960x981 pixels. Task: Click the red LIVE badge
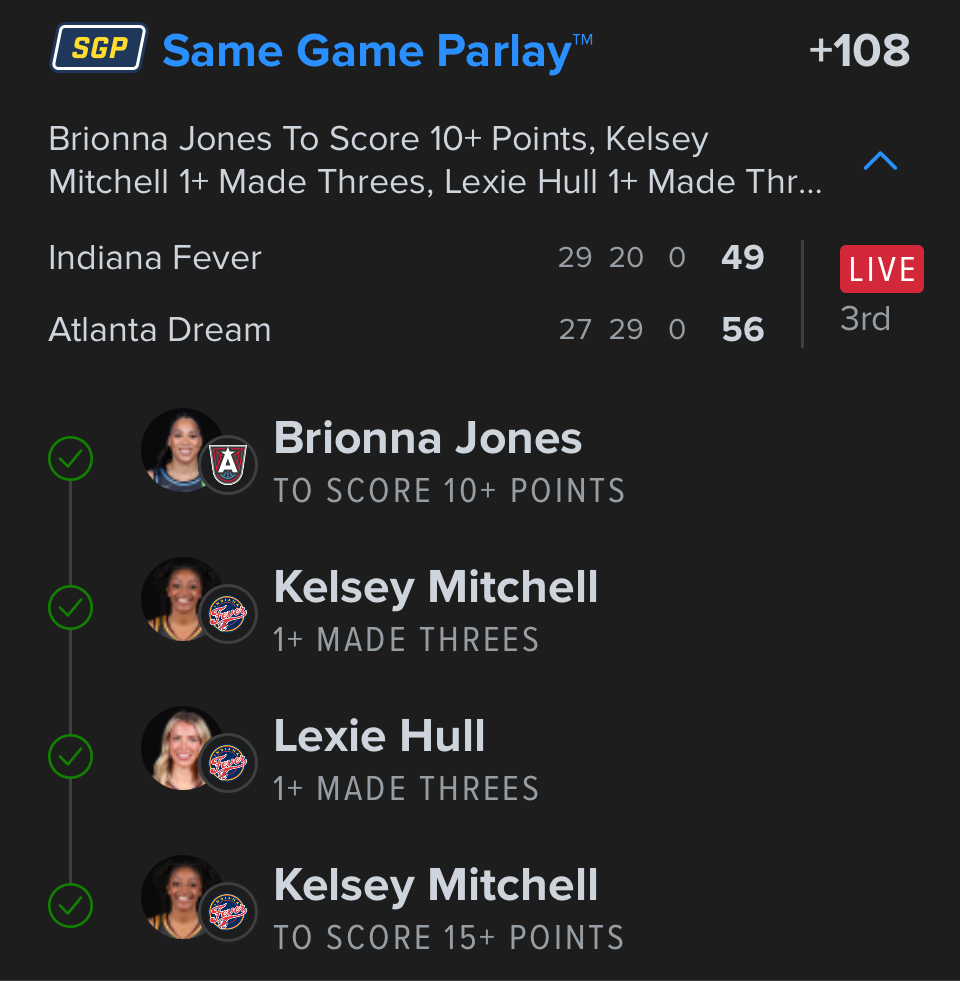882,269
